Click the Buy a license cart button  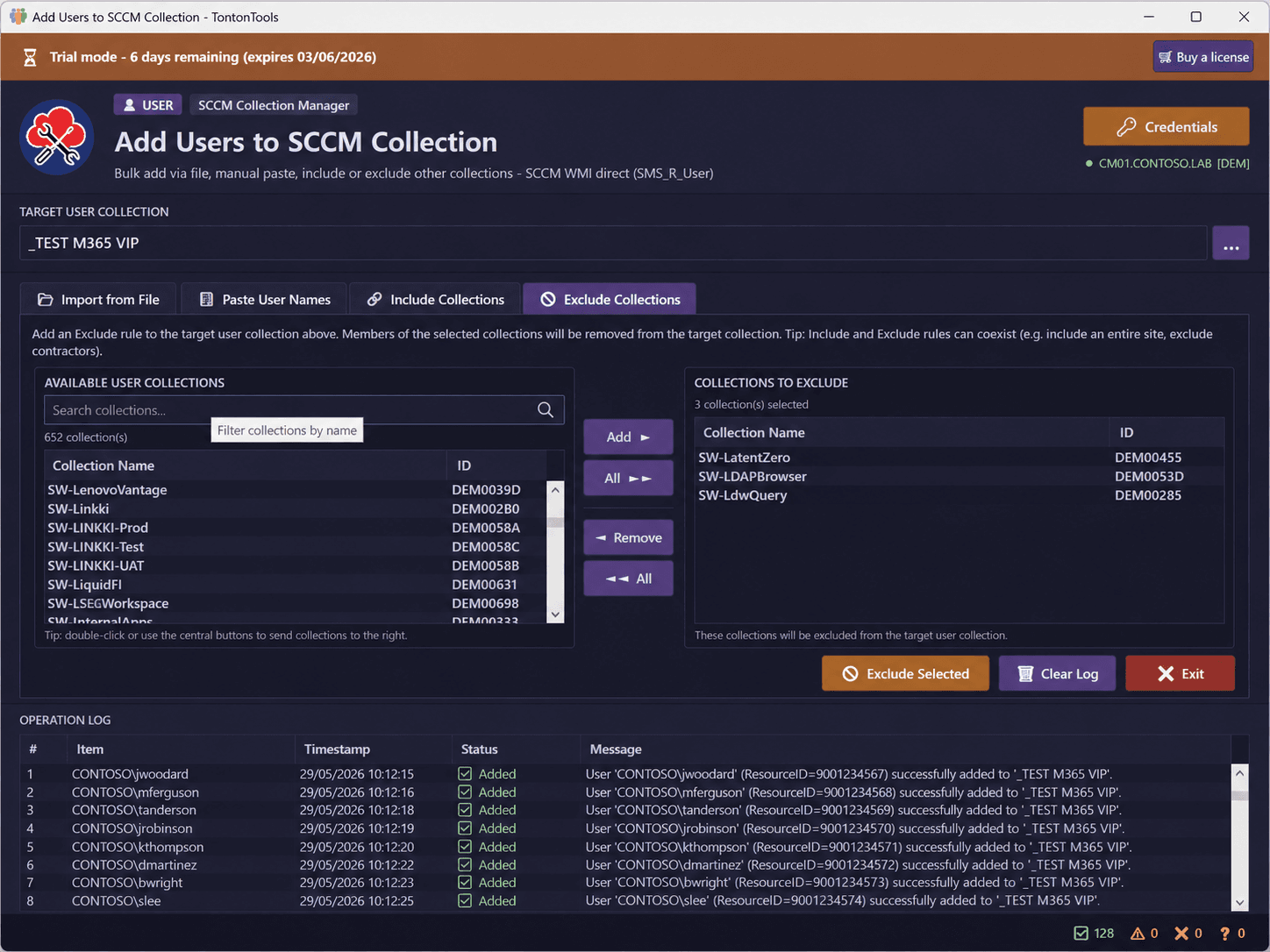(x=1202, y=57)
